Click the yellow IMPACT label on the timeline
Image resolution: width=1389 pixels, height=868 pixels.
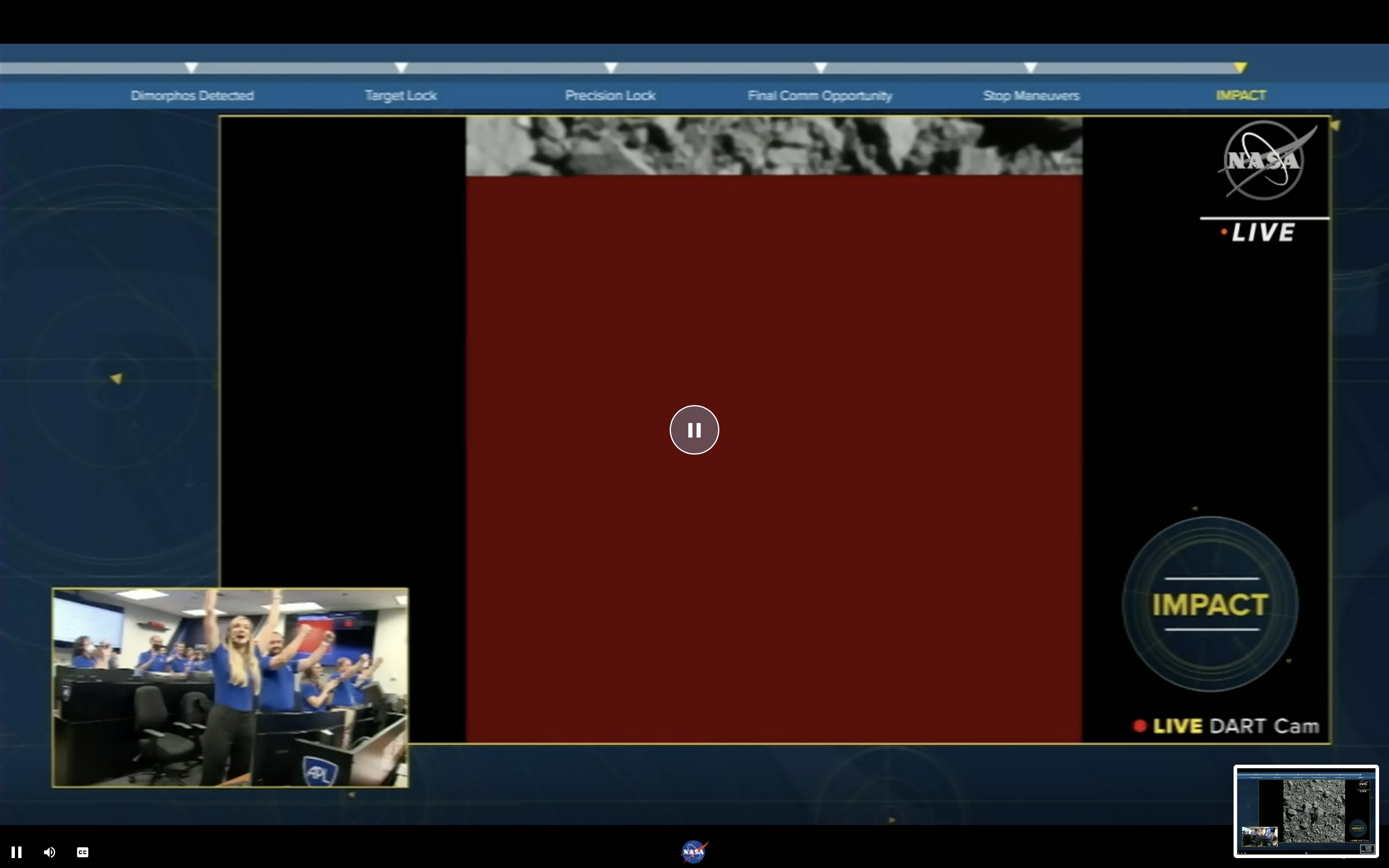1240,95
